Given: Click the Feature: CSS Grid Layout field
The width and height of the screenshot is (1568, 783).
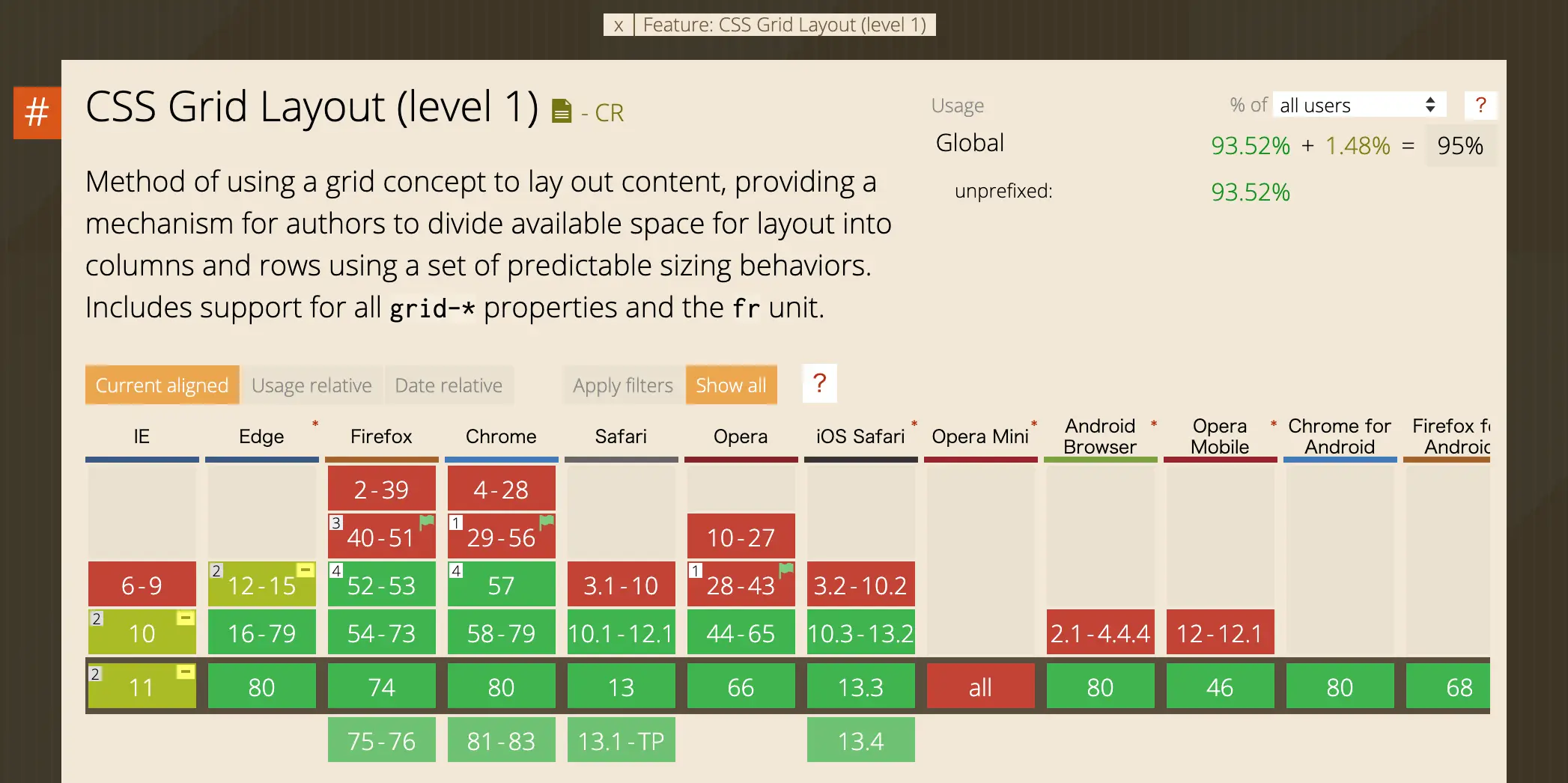Looking at the screenshot, I should [784, 25].
